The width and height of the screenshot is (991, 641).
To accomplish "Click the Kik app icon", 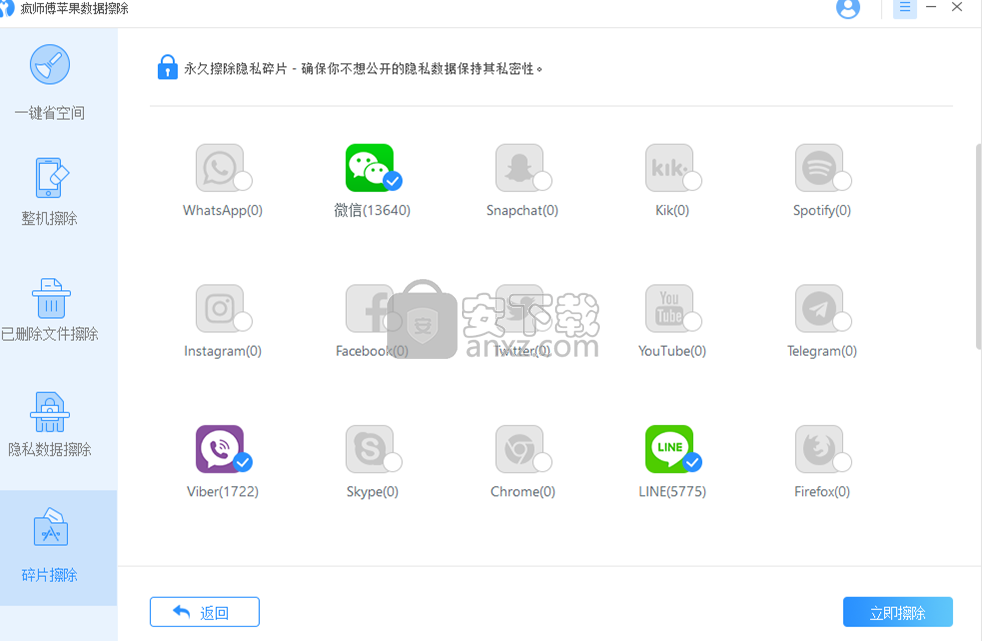I will click(x=669, y=168).
